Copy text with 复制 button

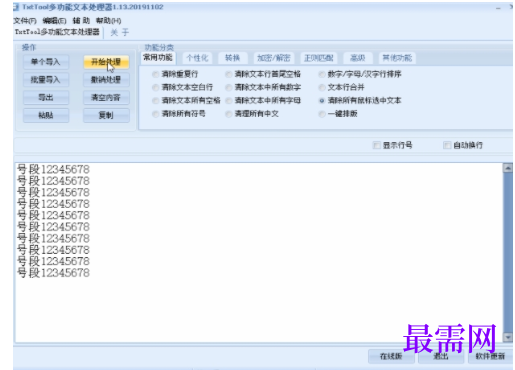[x=106, y=115]
